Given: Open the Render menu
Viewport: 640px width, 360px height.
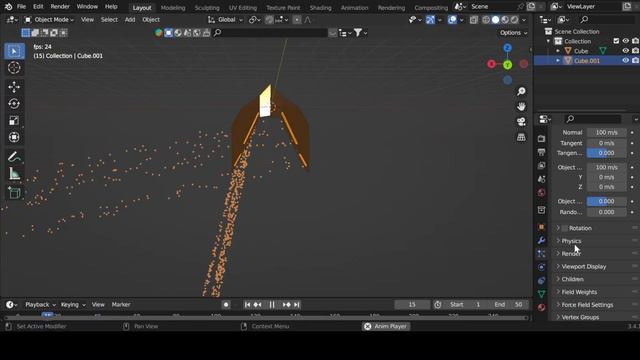Looking at the screenshot, I should [60, 7].
